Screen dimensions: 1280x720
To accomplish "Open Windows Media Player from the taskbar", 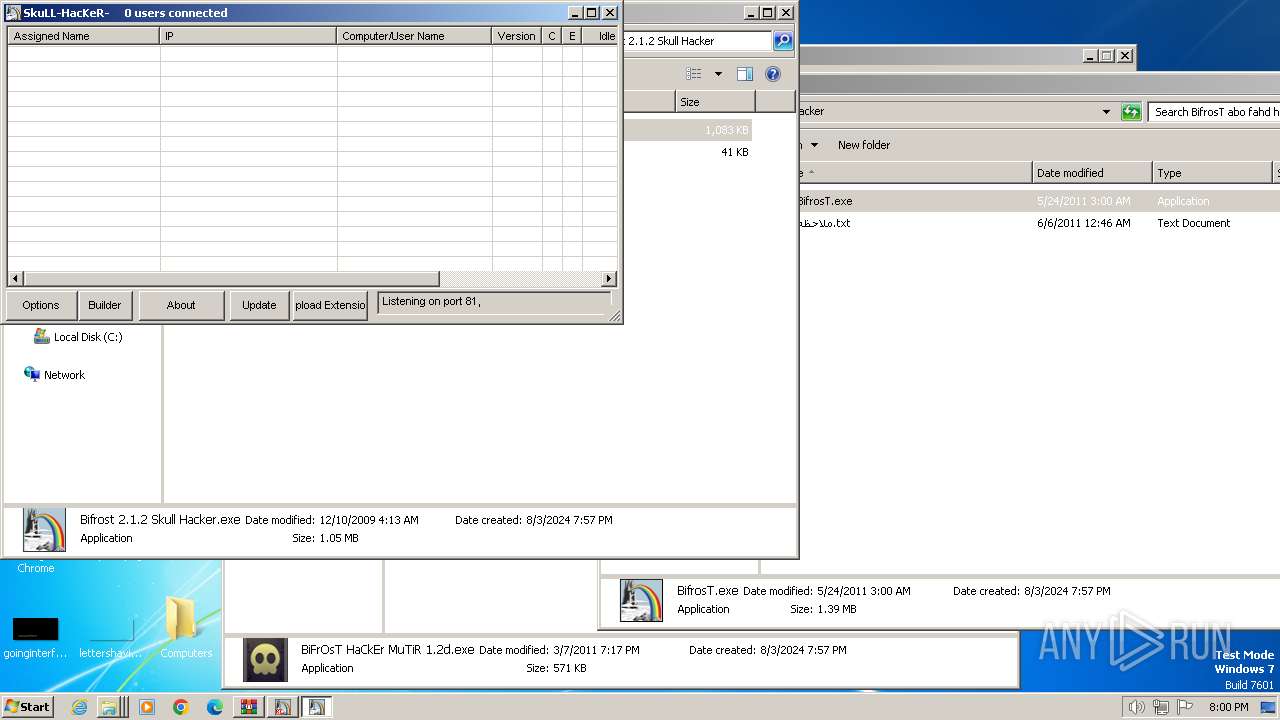I will click(147, 707).
